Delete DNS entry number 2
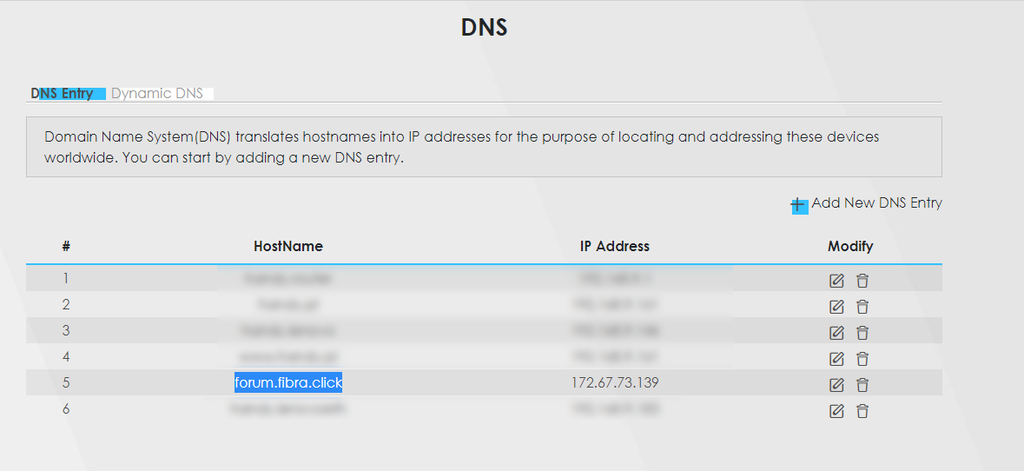Image resolution: width=1024 pixels, height=471 pixels. pyautogui.click(x=862, y=307)
